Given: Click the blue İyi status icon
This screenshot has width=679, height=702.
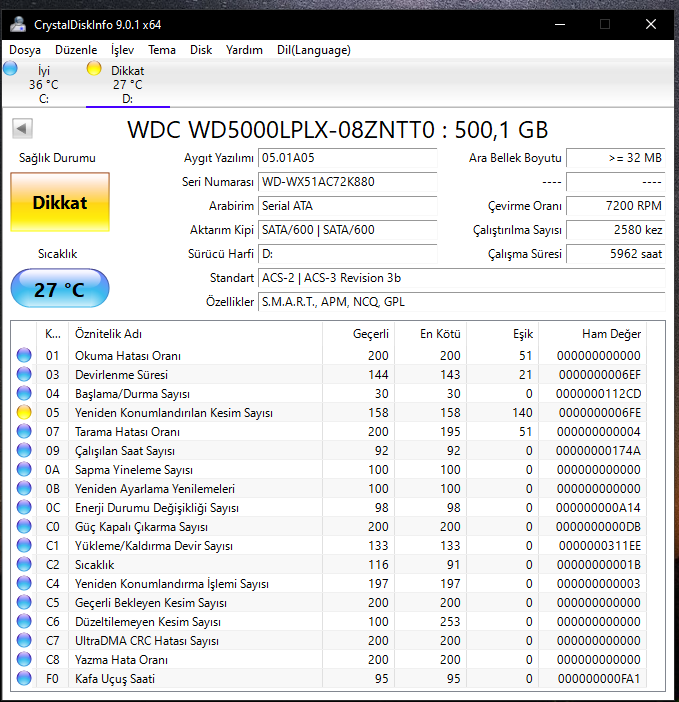Looking at the screenshot, I should coord(10,68).
